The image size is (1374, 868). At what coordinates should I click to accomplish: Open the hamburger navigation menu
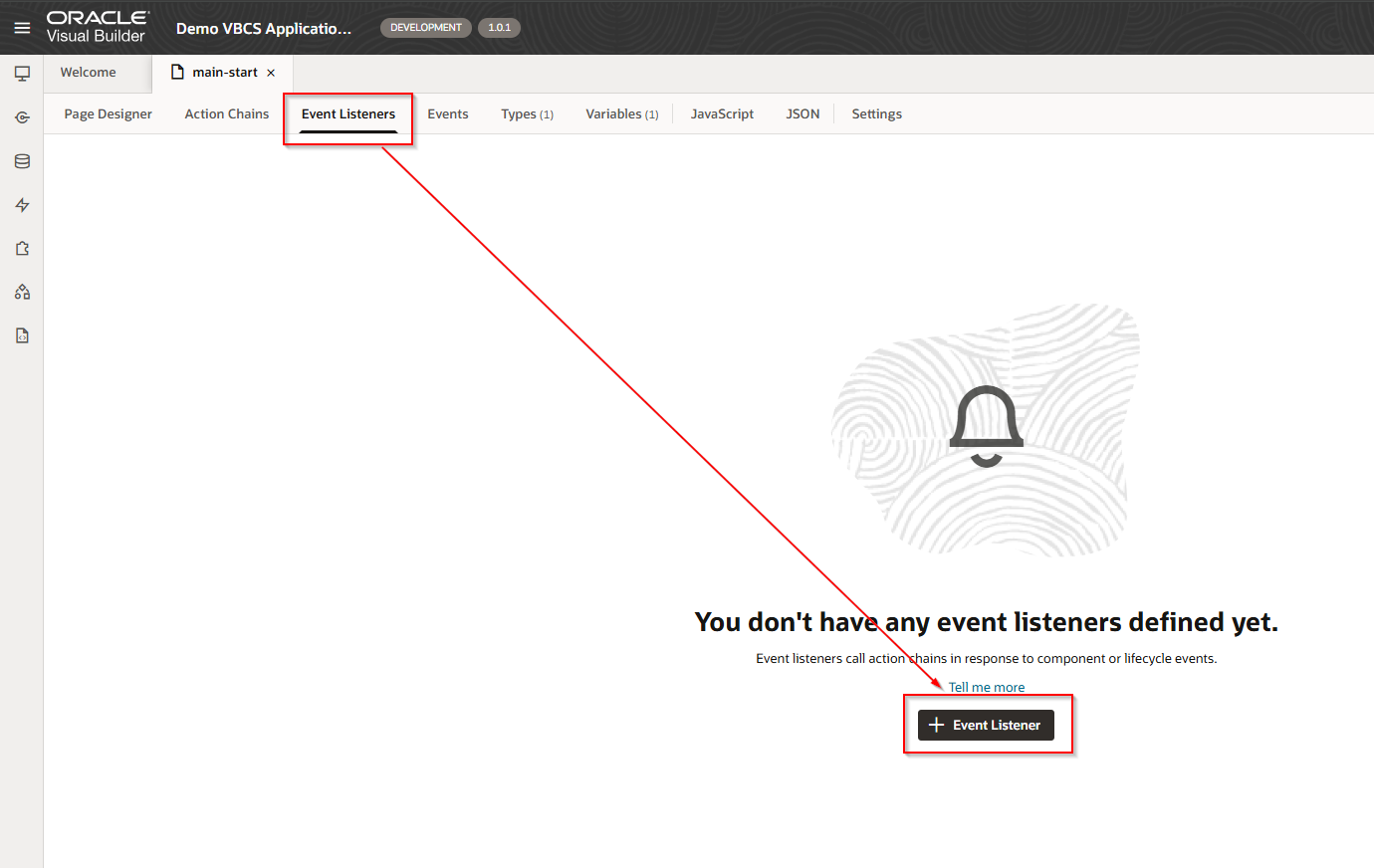click(x=22, y=28)
